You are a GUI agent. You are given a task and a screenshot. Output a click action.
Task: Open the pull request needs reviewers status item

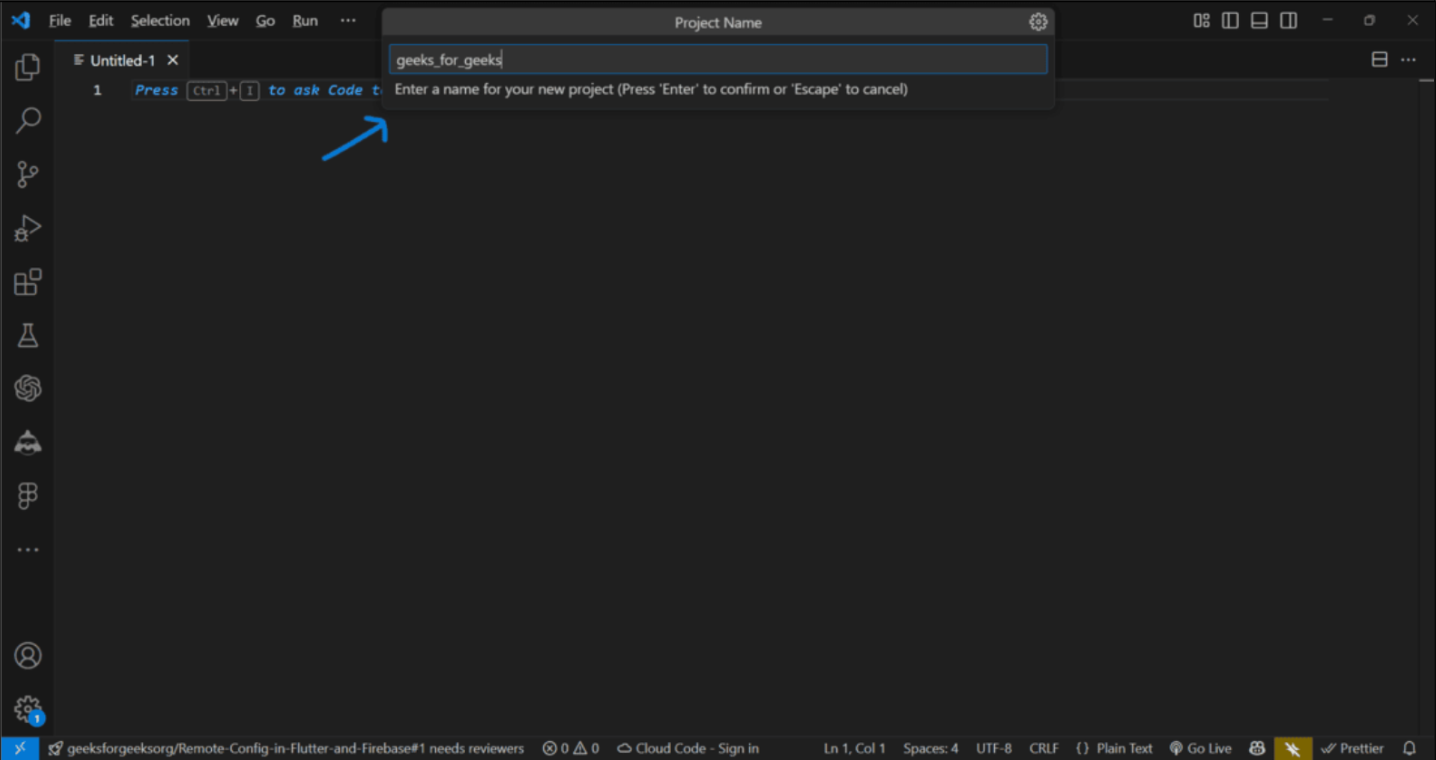tap(286, 748)
